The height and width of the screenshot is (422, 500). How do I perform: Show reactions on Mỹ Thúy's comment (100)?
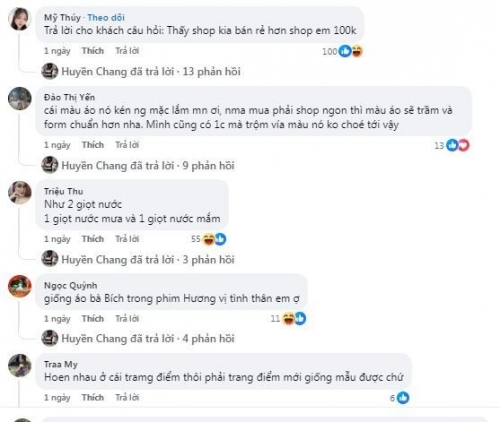click(343, 51)
